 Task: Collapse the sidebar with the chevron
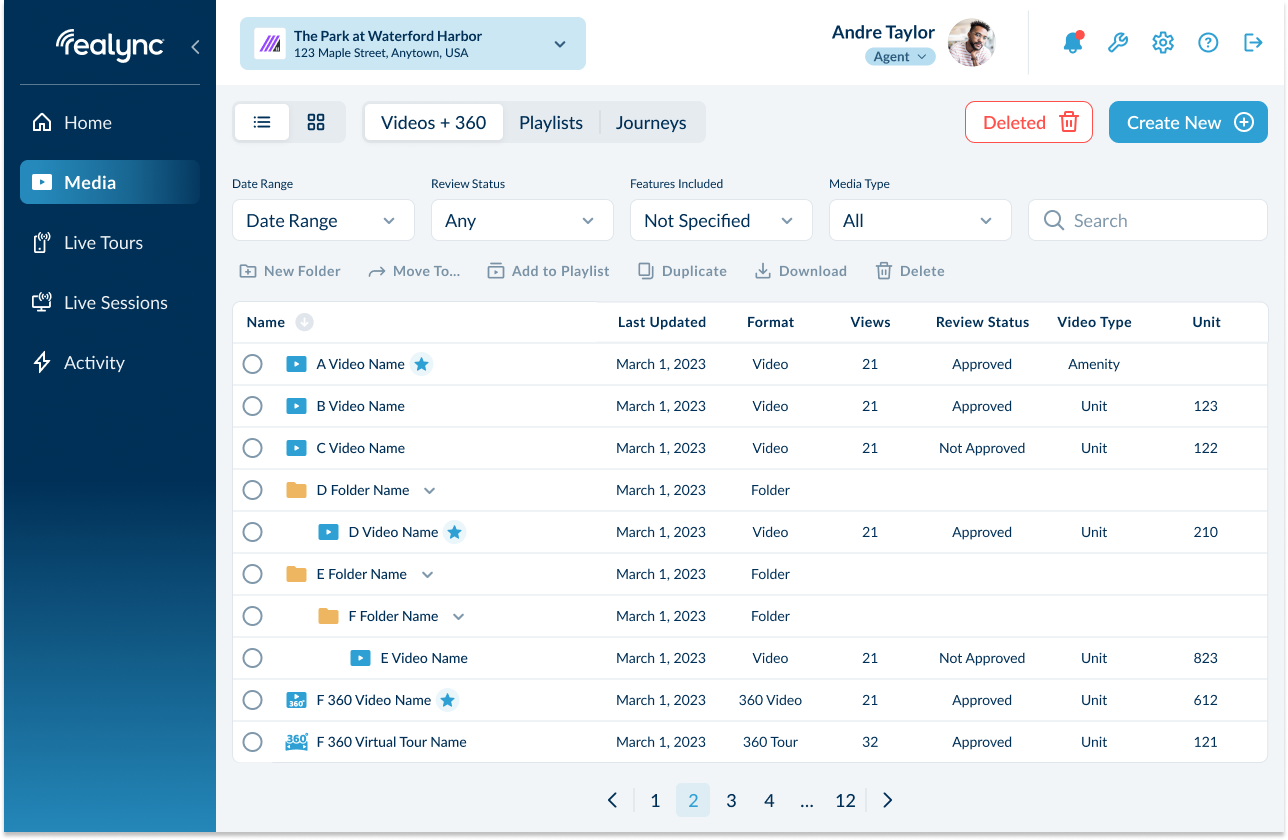(195, 46)
